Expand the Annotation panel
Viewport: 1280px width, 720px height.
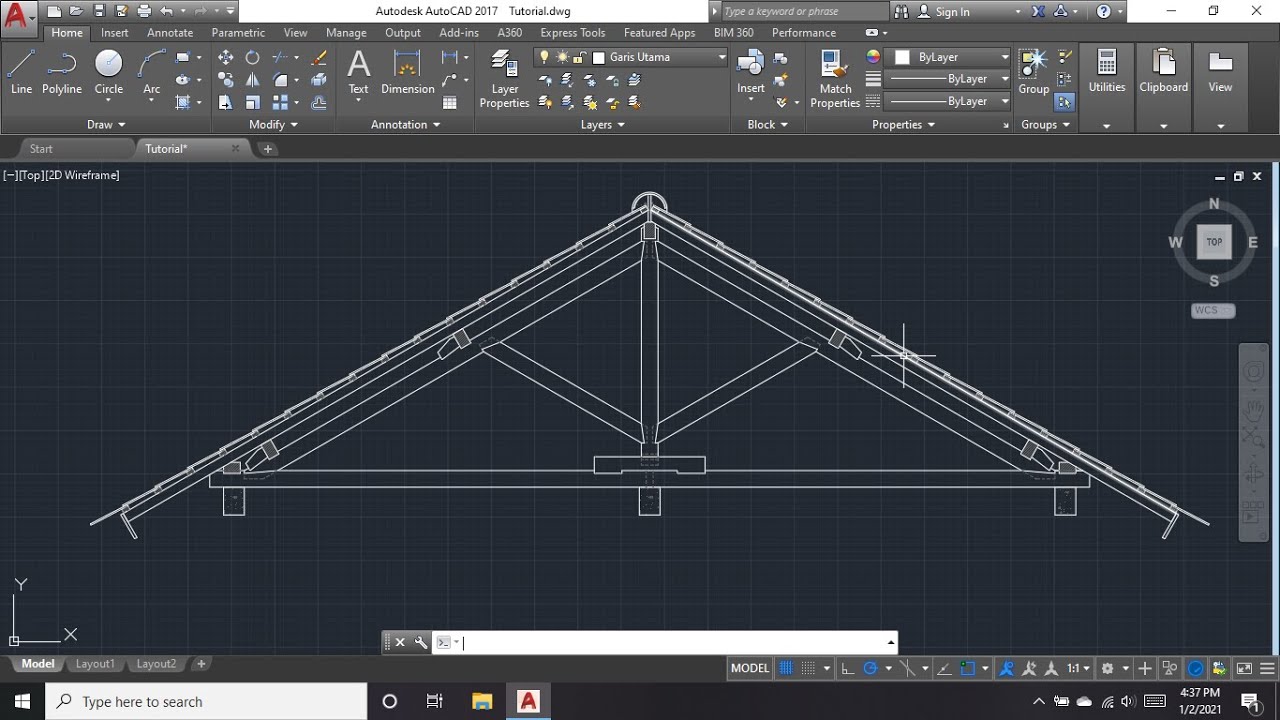click(405, 125)
